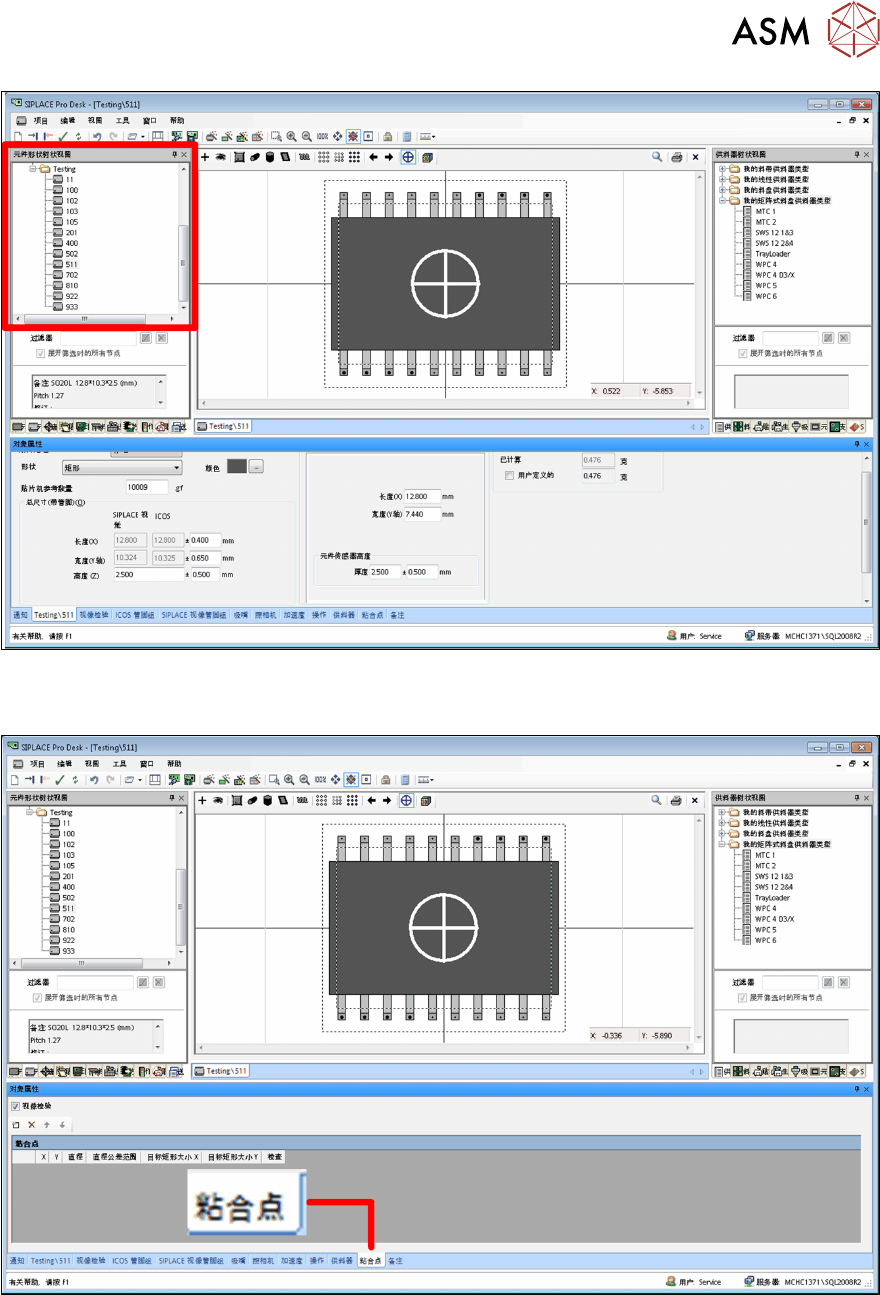Expand third feeder type folder in lower right tree
Image resolution: width=880 pixels, height=1295 pixels.
pyautogui.click(x=722, y=834)
